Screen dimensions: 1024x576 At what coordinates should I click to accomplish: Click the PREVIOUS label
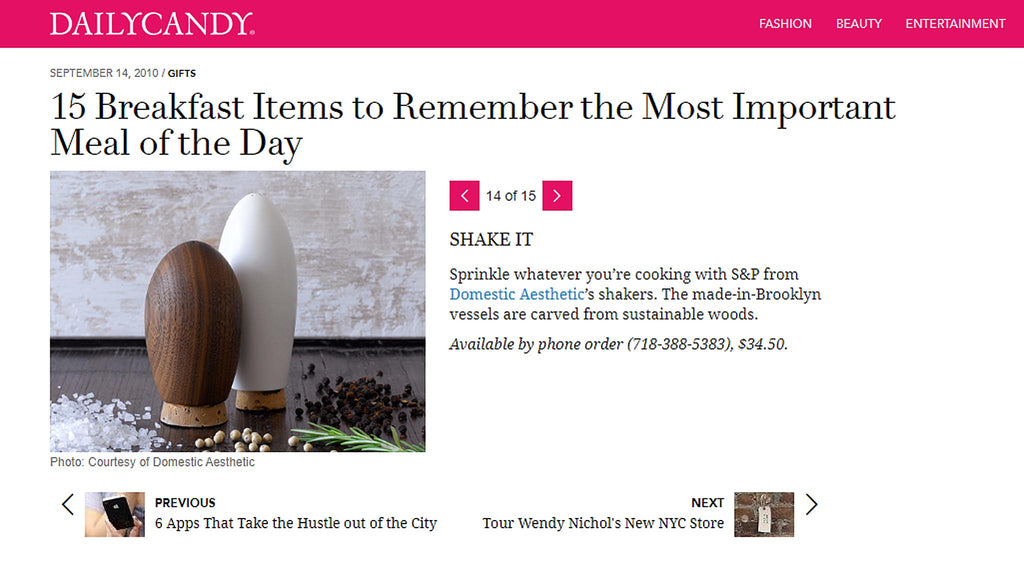tap(185, 503)
